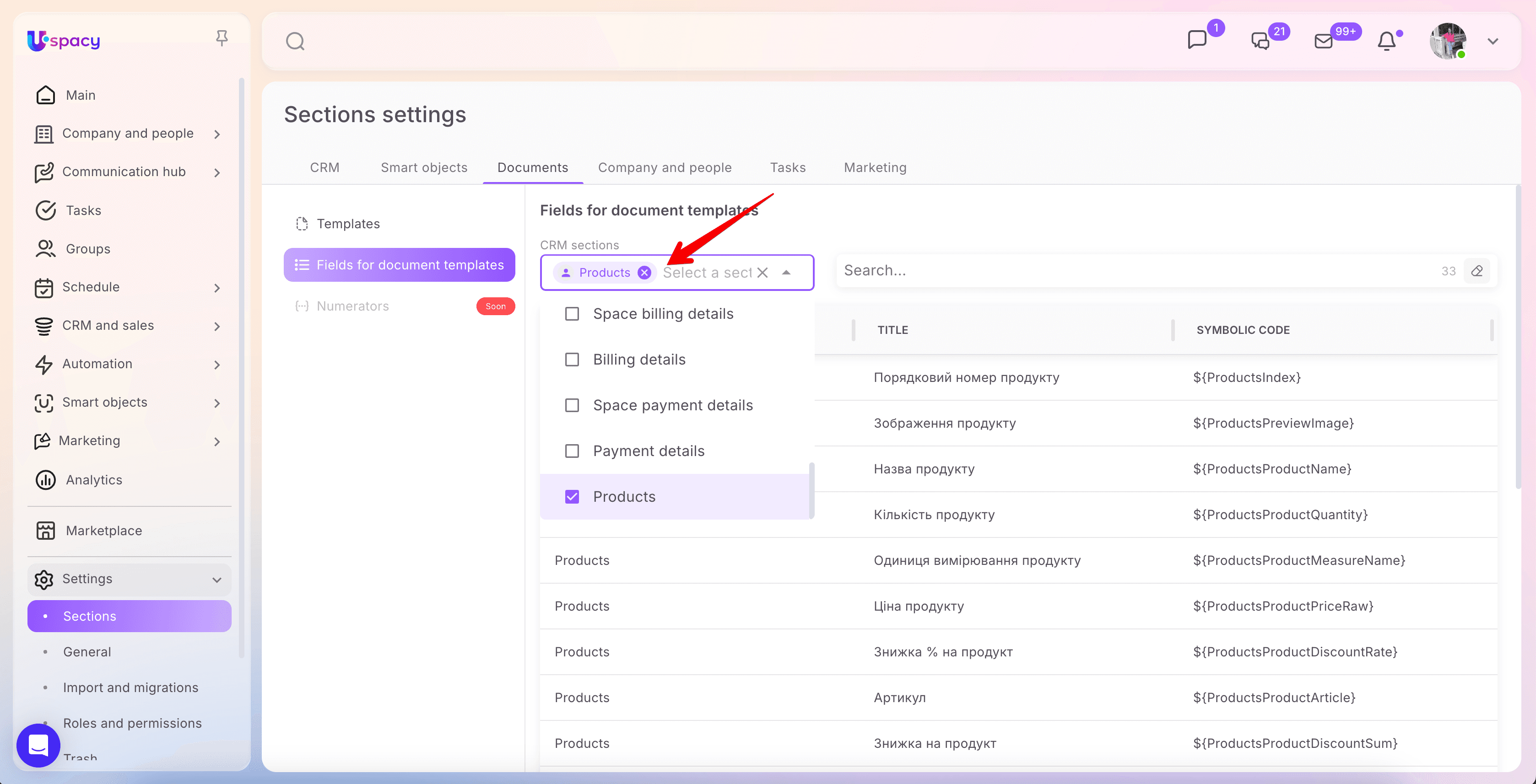This screenshot has height=784, width=1536.
Task: Open the chat messages icon with badge 1
Action: [x=1197, y=40]
